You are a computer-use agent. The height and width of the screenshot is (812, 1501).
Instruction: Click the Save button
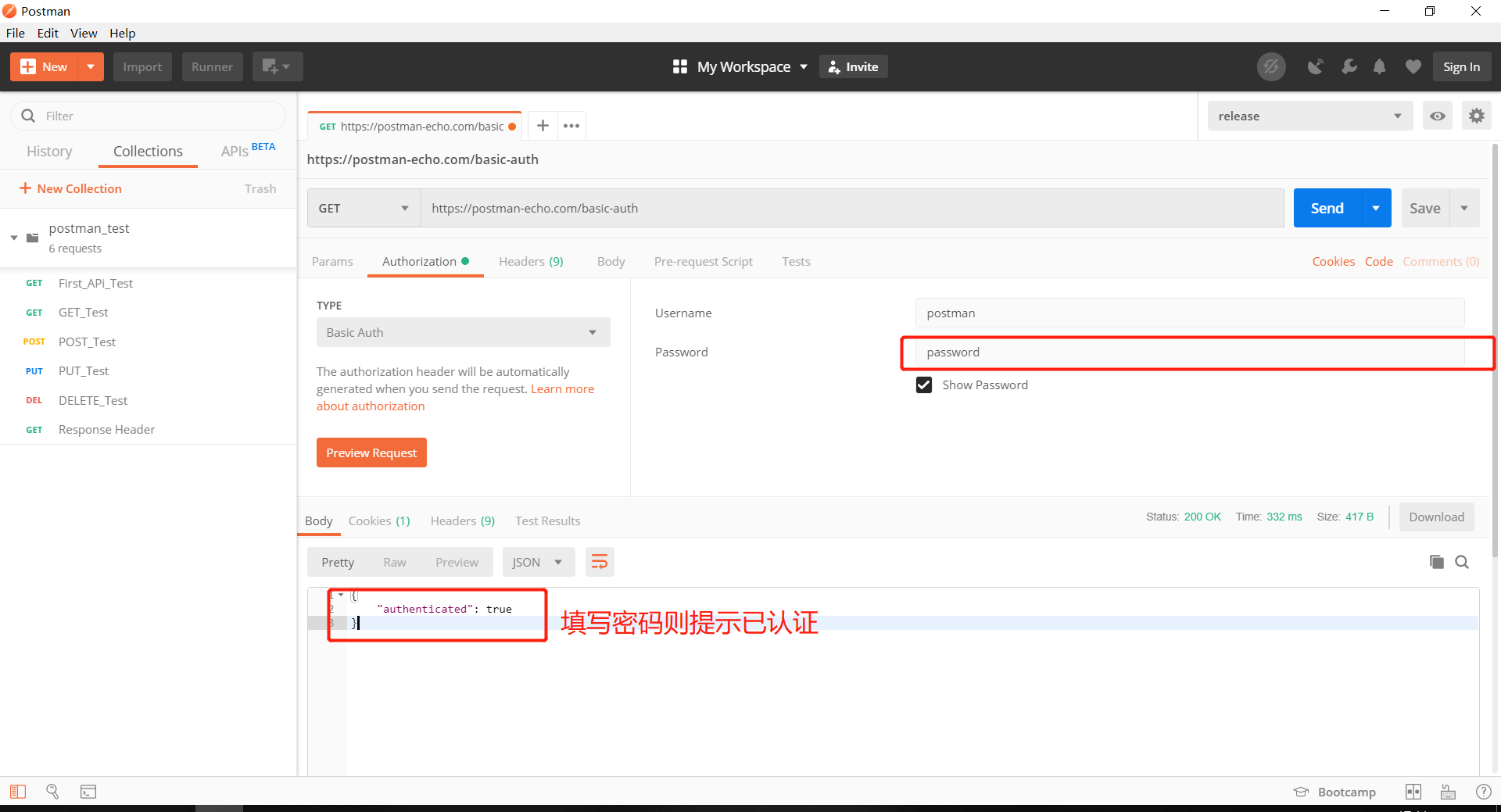[1424, 208]
